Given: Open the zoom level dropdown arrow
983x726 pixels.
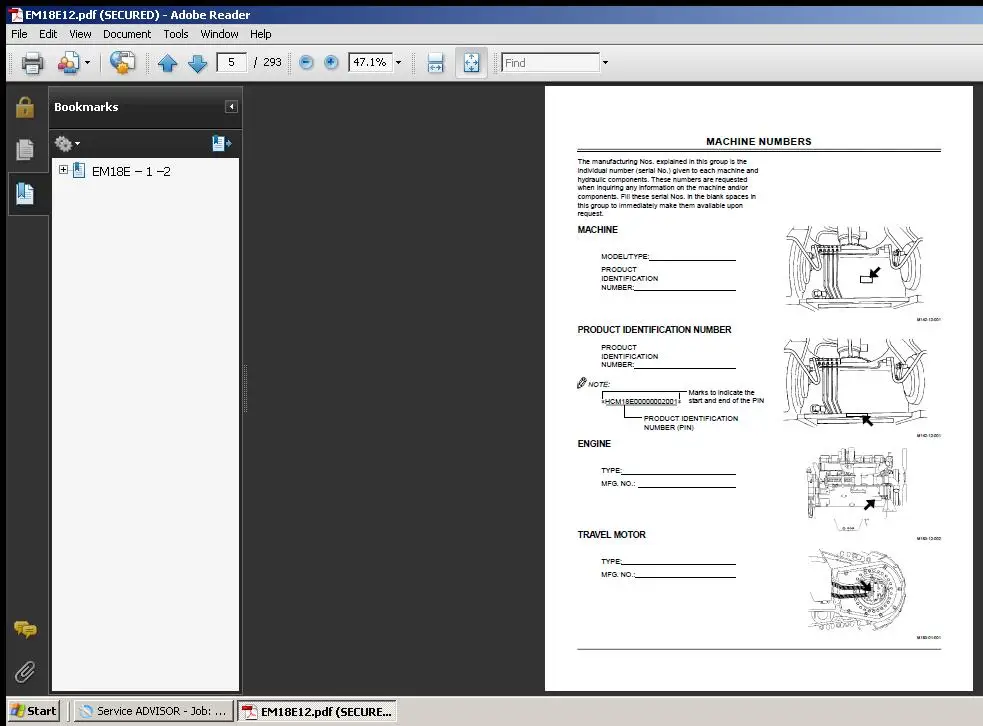Looking at the screenshot, I should tap(398, 62).
